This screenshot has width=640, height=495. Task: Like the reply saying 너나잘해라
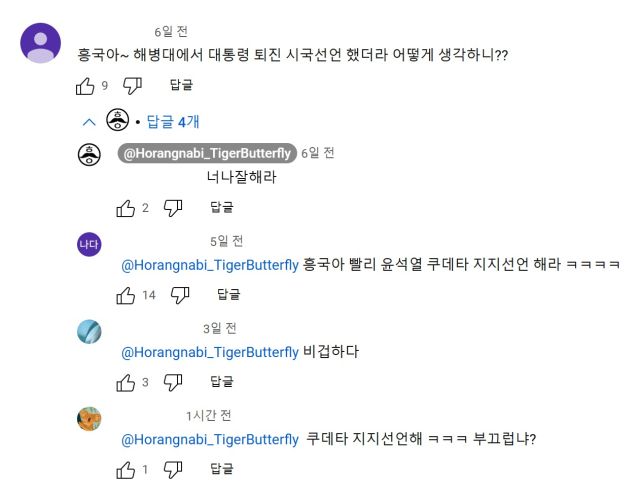coord(125,208)
